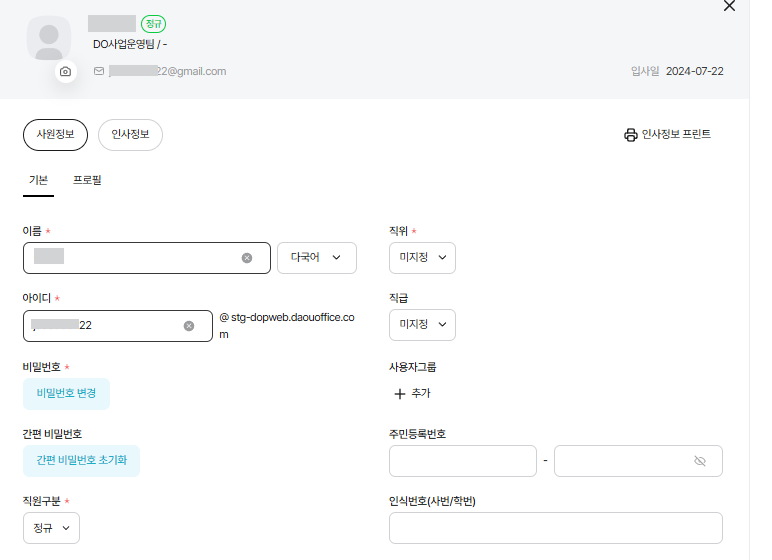Expand the 직급 dropdown
772x560 pixels.
coord(422,325)
